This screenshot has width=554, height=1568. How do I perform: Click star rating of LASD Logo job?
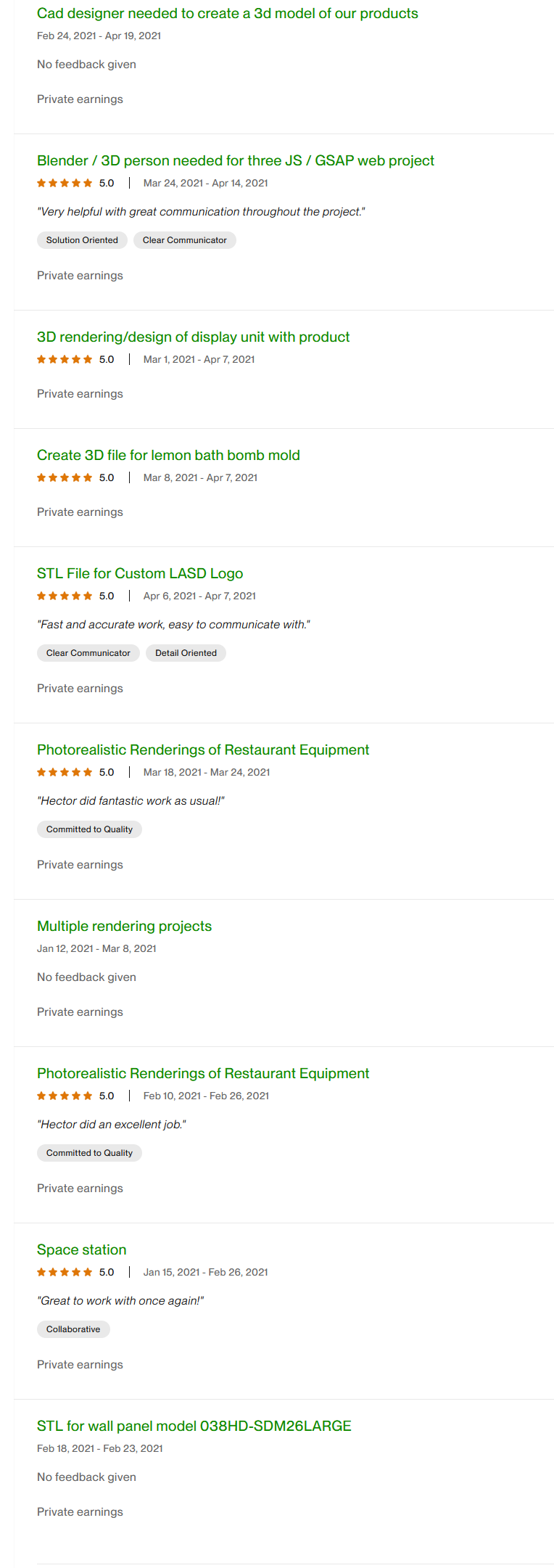tap(65, 596)
